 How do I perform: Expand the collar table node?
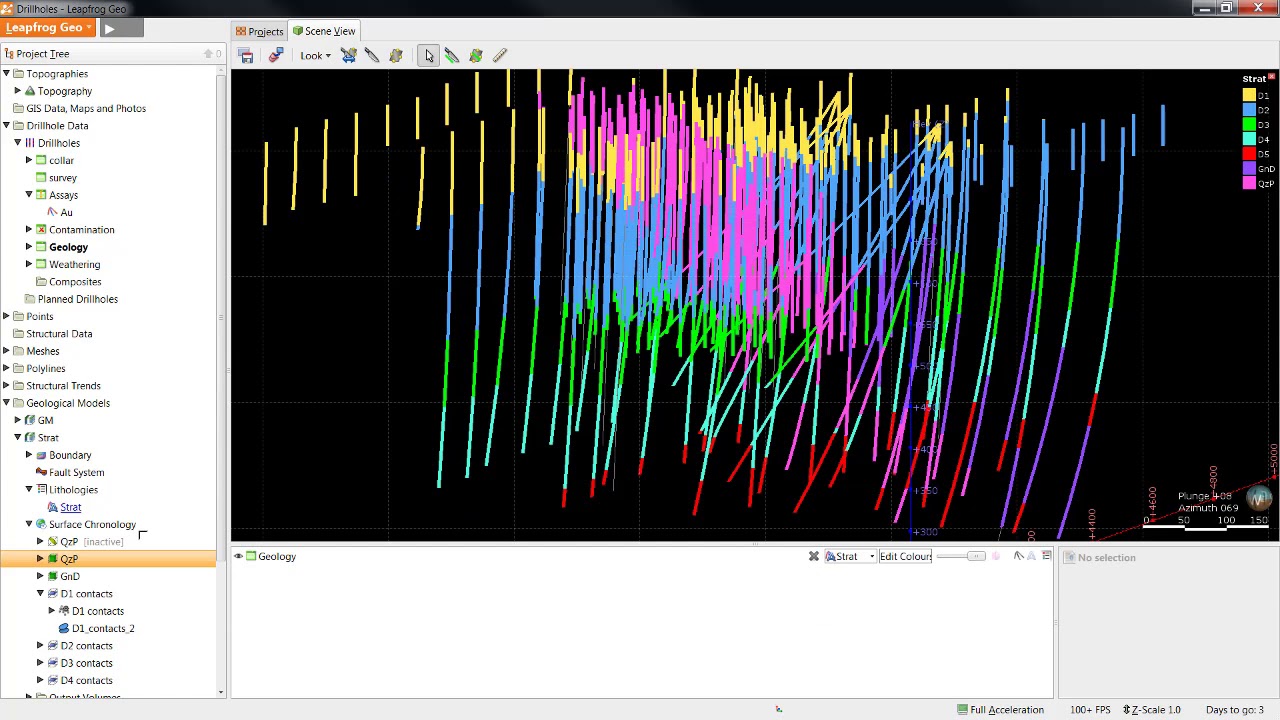[x=29, y=160]
